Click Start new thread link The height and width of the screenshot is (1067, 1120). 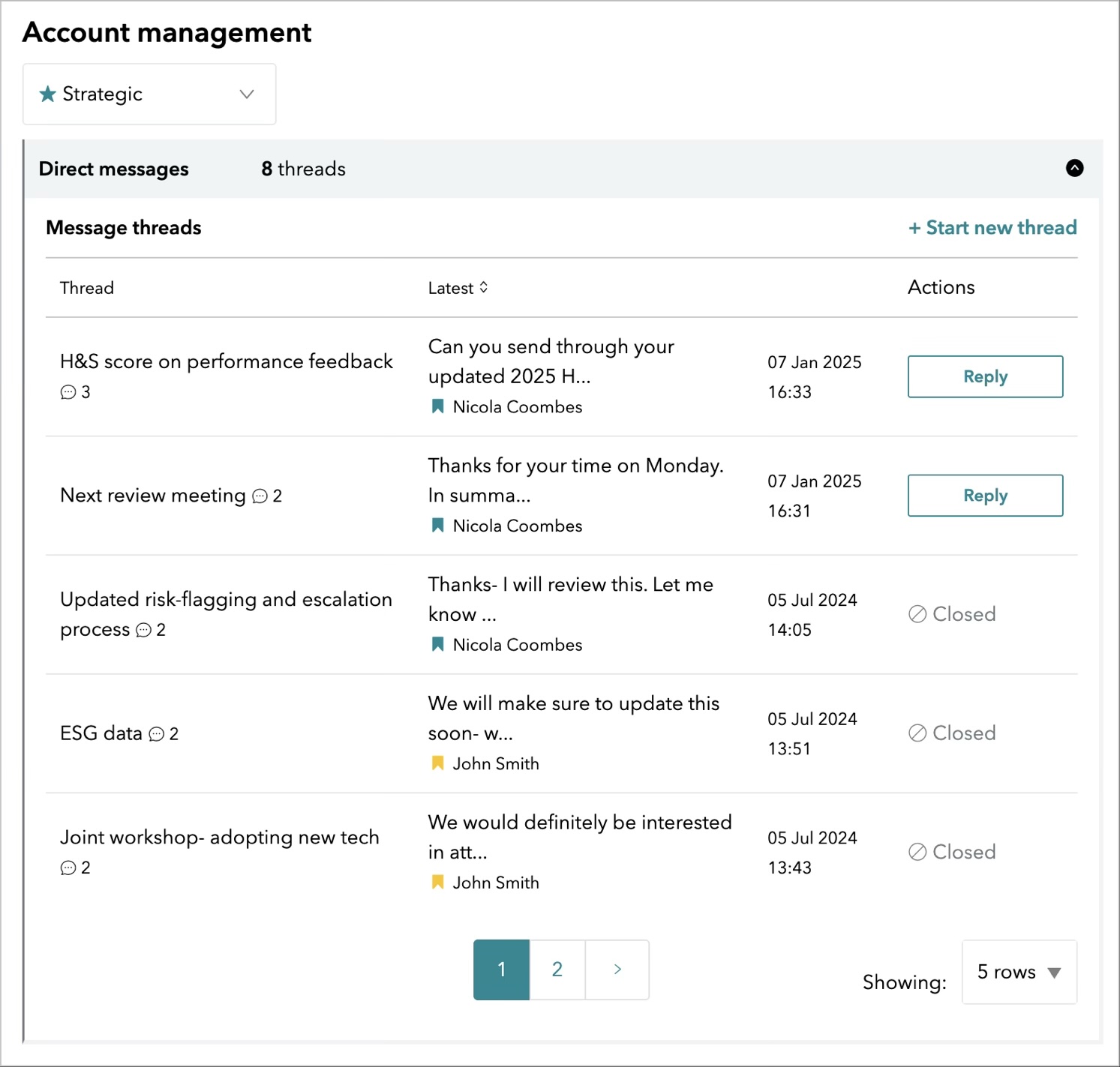point(992,227)
